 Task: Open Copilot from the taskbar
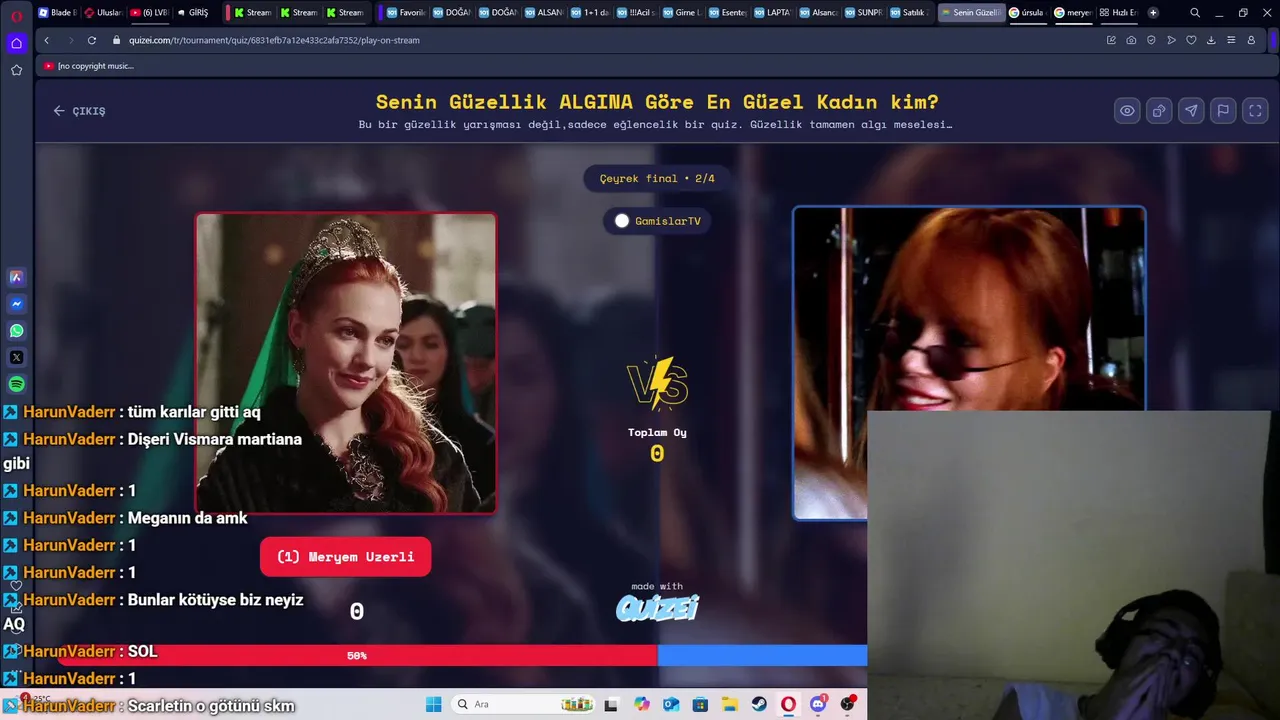pyautogui.click(x=642, y=704)
